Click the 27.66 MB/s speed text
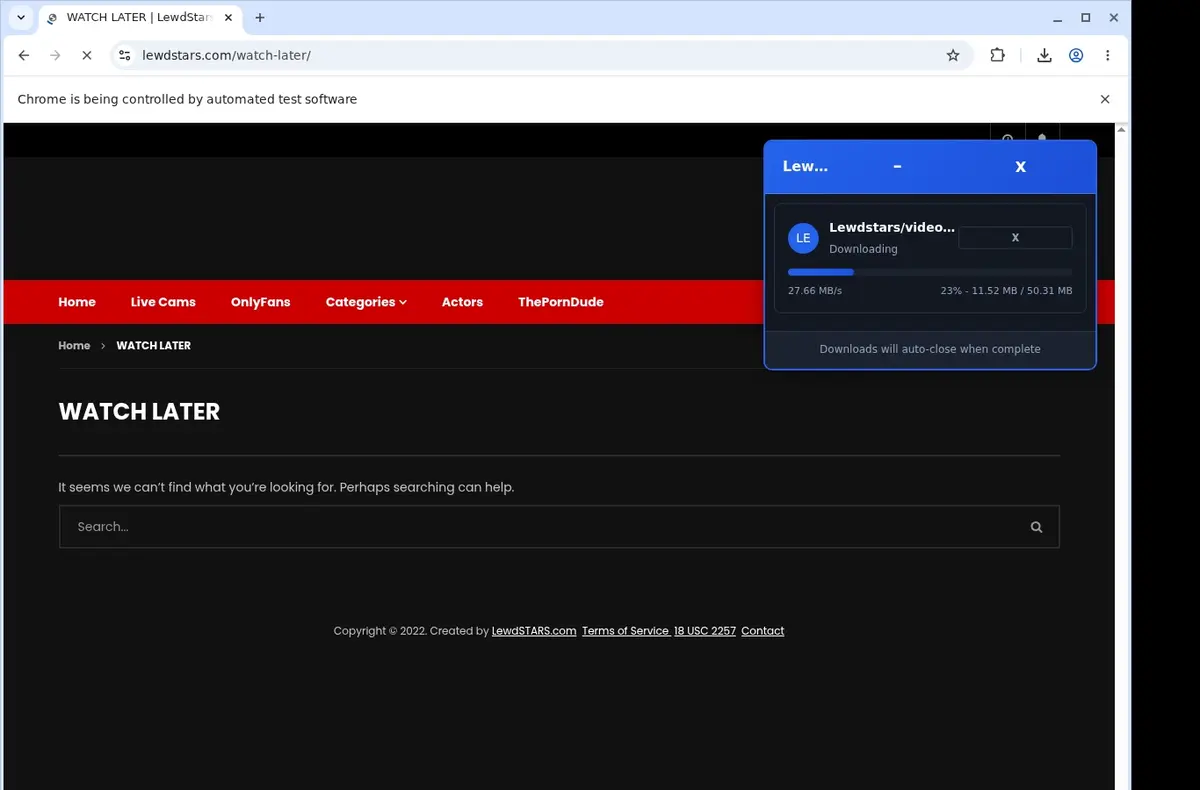This screenshot has width=1200, height=790. [815, 291]
